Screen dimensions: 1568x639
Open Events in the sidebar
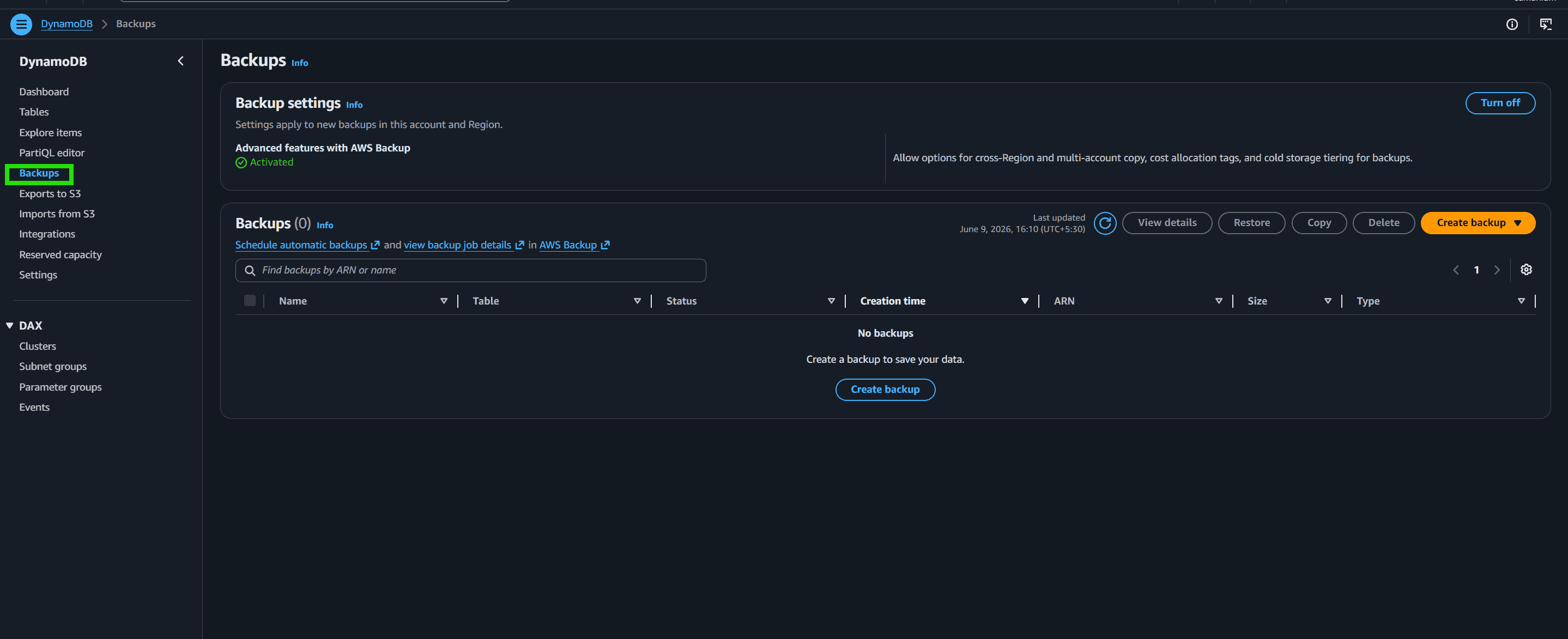(x=34, y=407)
